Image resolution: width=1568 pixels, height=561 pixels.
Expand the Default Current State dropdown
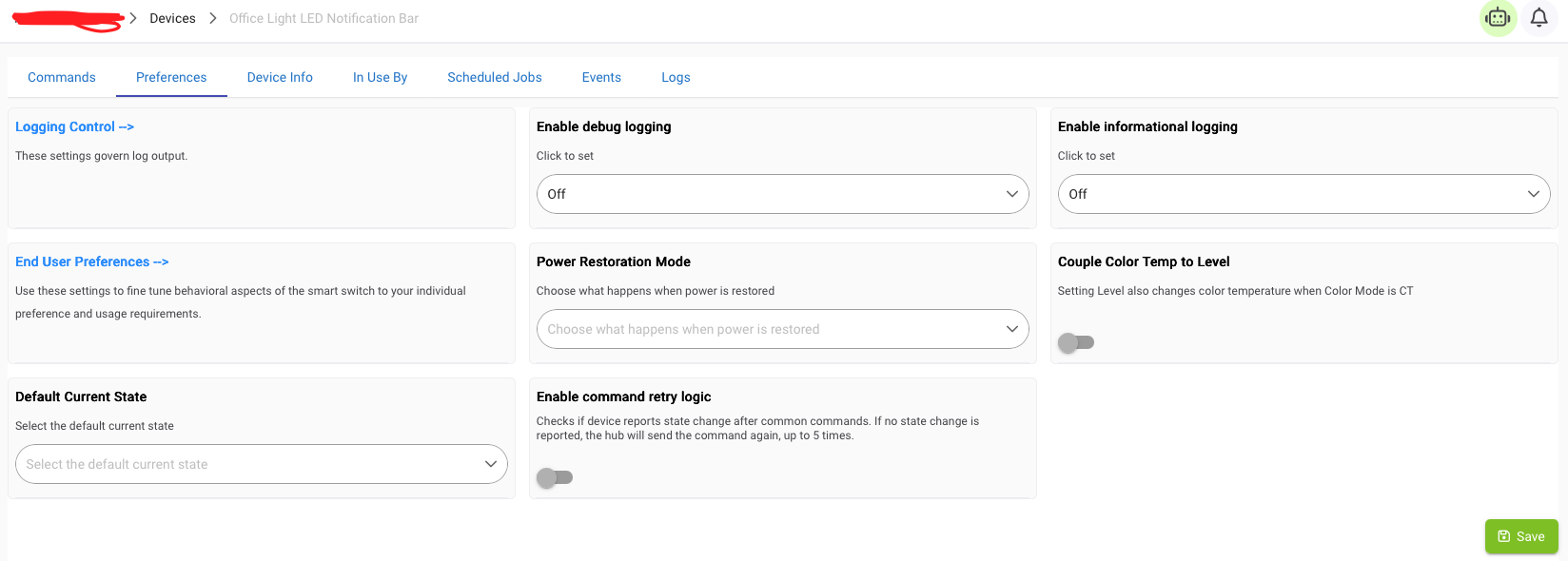[262, 464]
